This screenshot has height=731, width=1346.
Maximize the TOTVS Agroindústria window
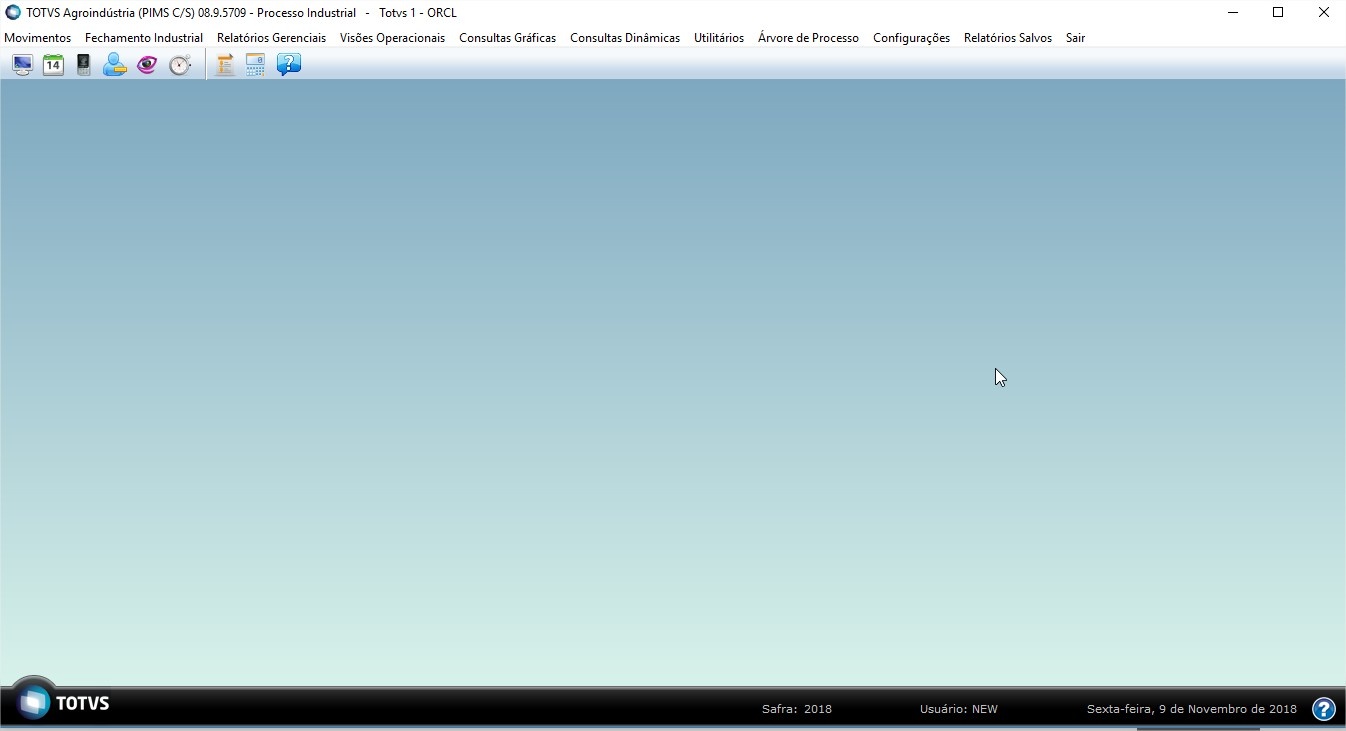click(x=1278, y=13)
